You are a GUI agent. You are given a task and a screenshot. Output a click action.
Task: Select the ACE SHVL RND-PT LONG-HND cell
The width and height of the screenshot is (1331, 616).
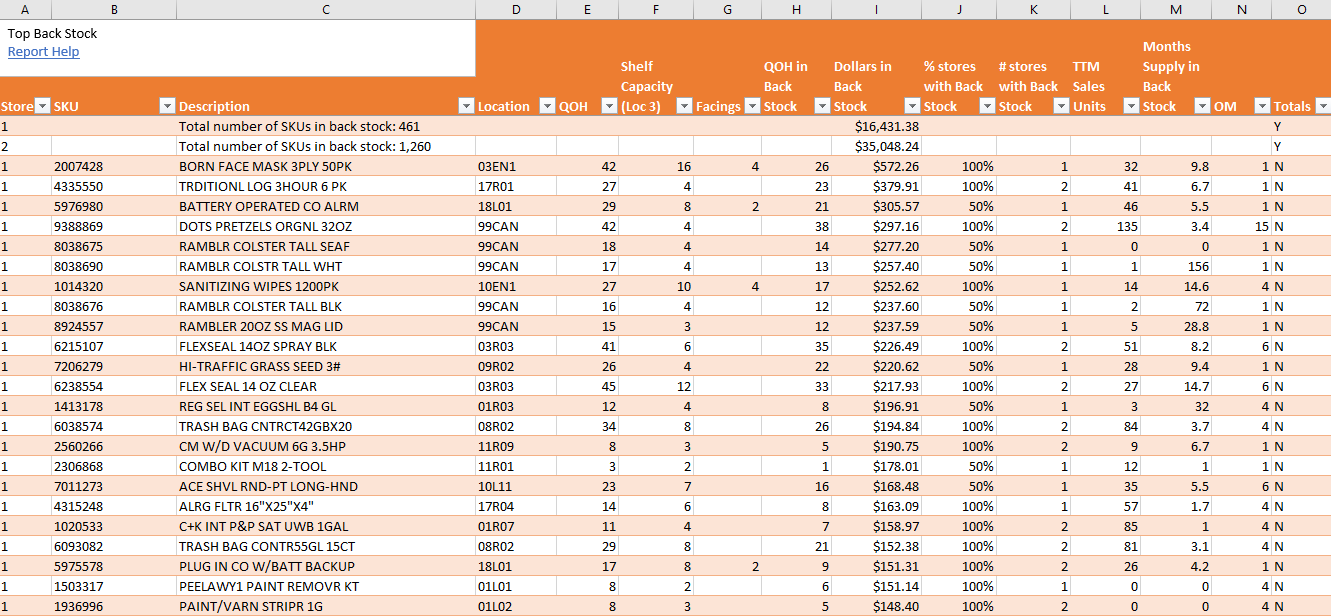326,486
